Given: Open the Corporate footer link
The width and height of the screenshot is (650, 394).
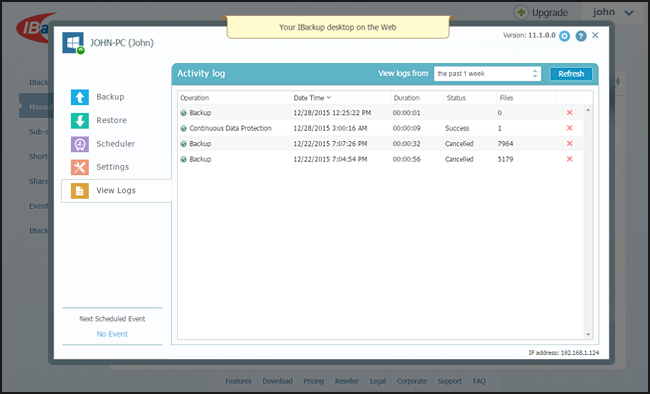Looking at the screenshot, I should [412, 381].
